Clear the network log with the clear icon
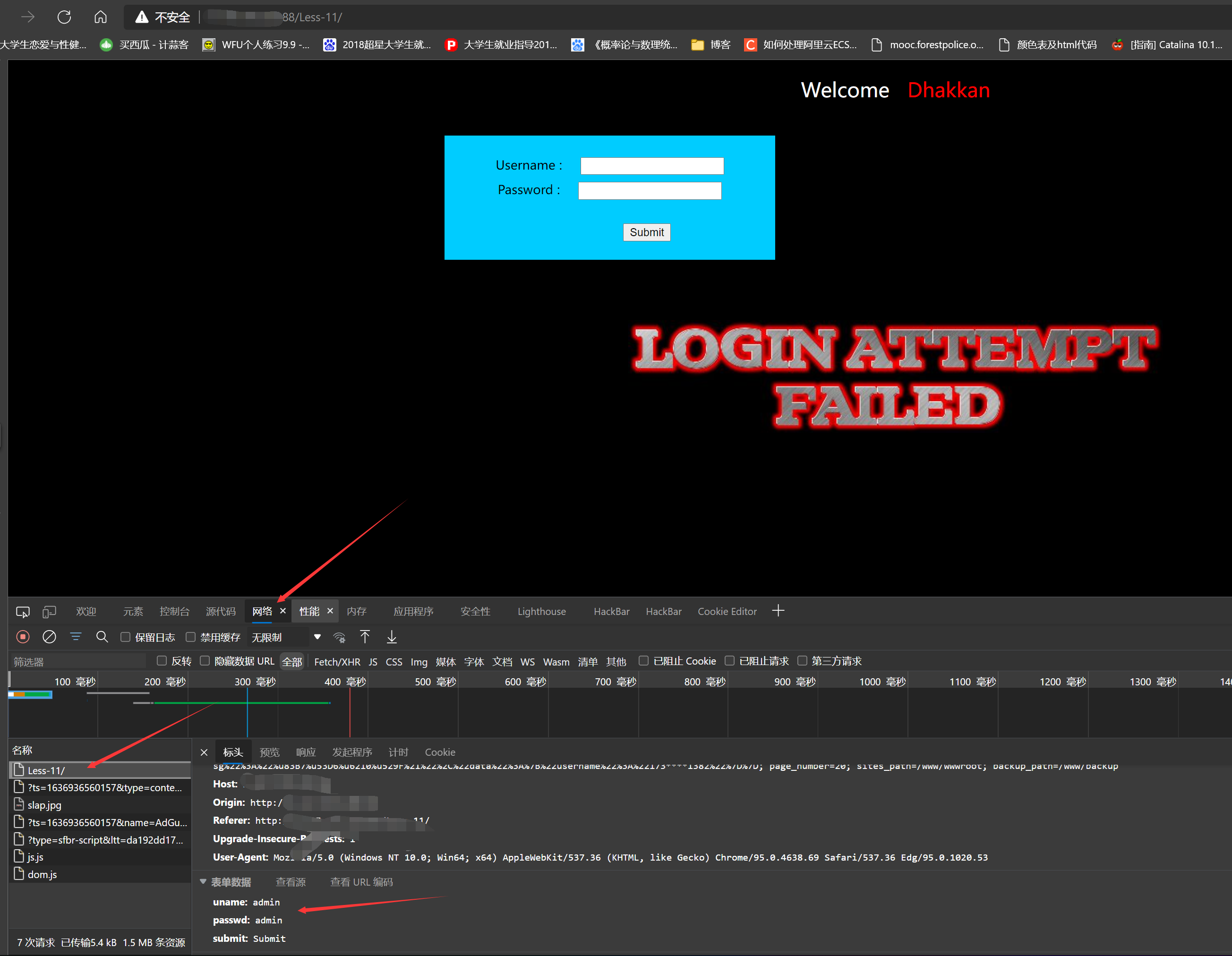The image size is (1232, 956). tap(49, 637)
